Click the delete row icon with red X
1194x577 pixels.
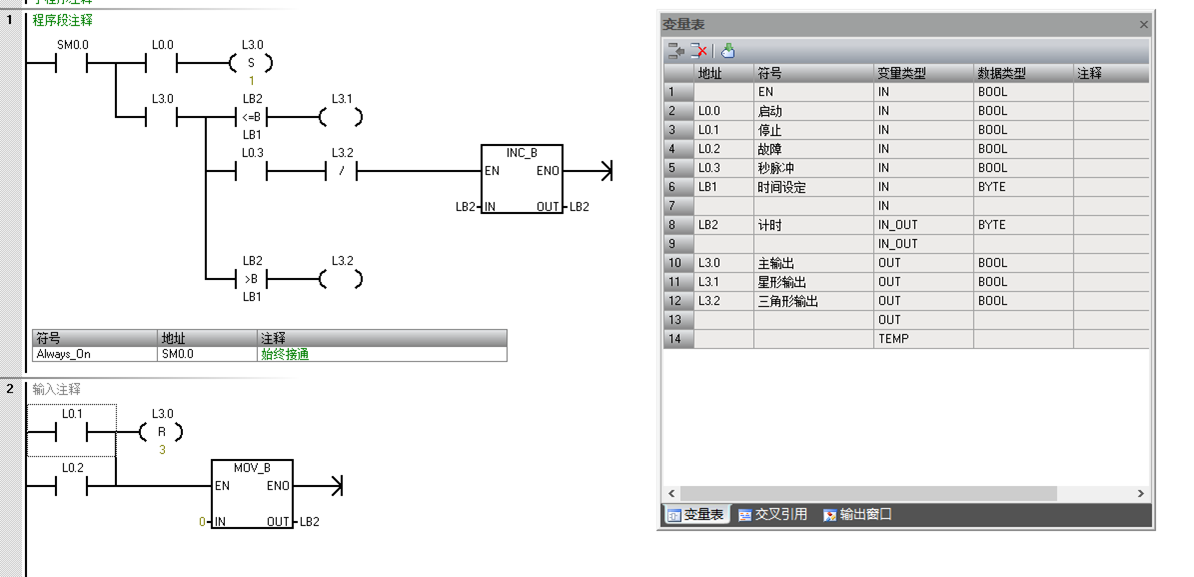pos(700,51)
